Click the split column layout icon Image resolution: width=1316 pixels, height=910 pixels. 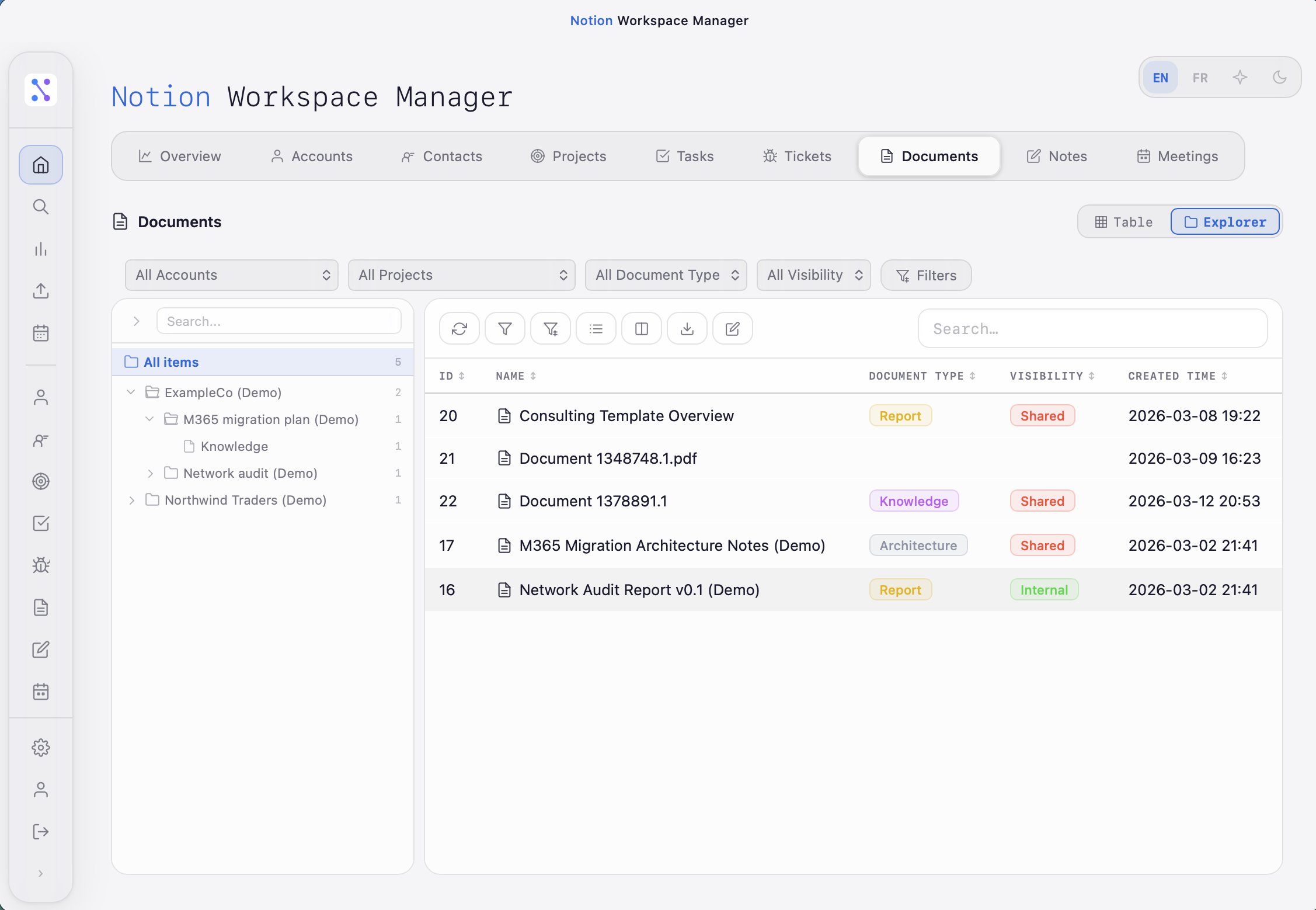point(641,328)
